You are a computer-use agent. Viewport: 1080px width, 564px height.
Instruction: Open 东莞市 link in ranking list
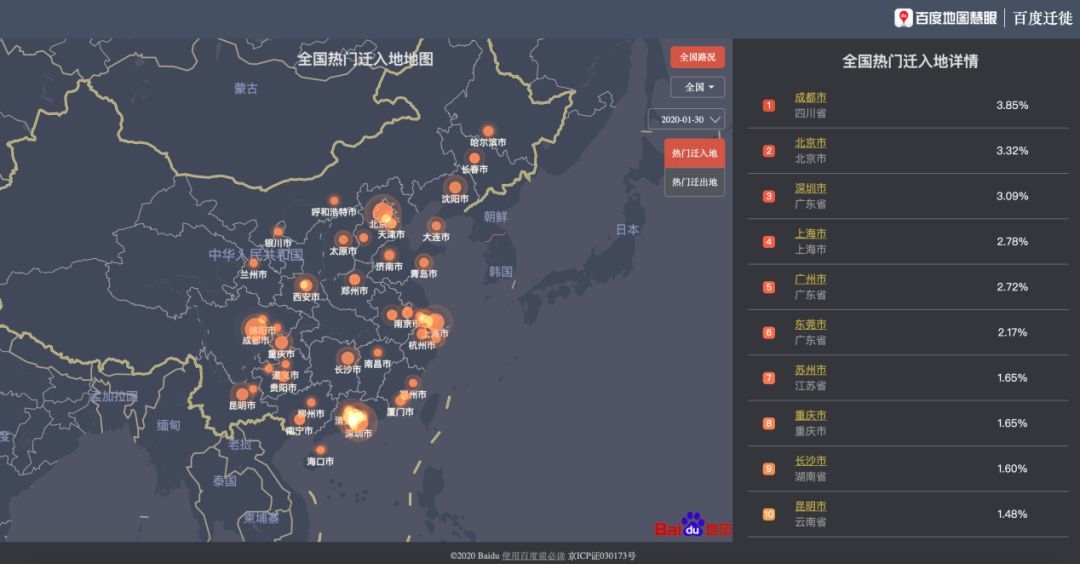click(x=810, y=325)
